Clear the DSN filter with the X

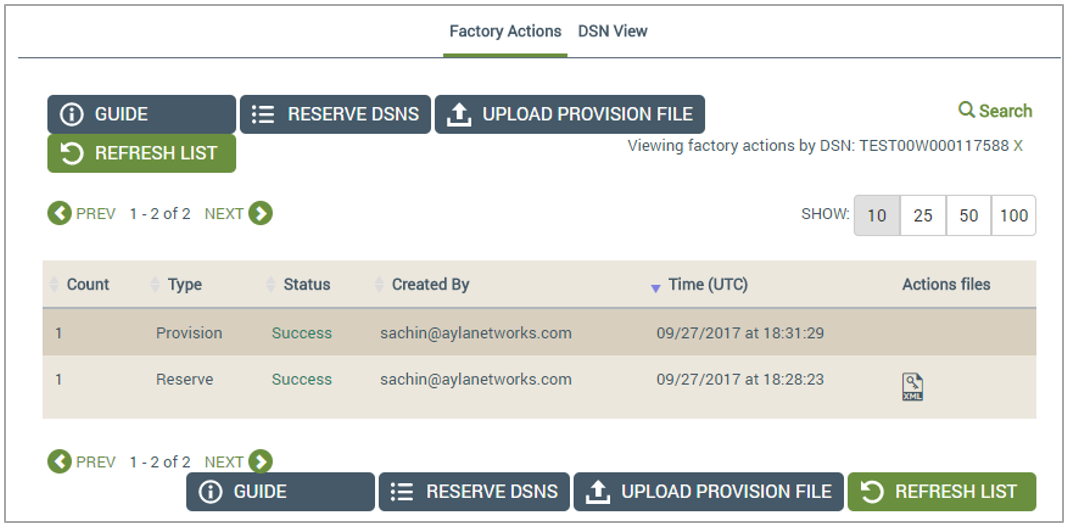tap(1018, 146)
